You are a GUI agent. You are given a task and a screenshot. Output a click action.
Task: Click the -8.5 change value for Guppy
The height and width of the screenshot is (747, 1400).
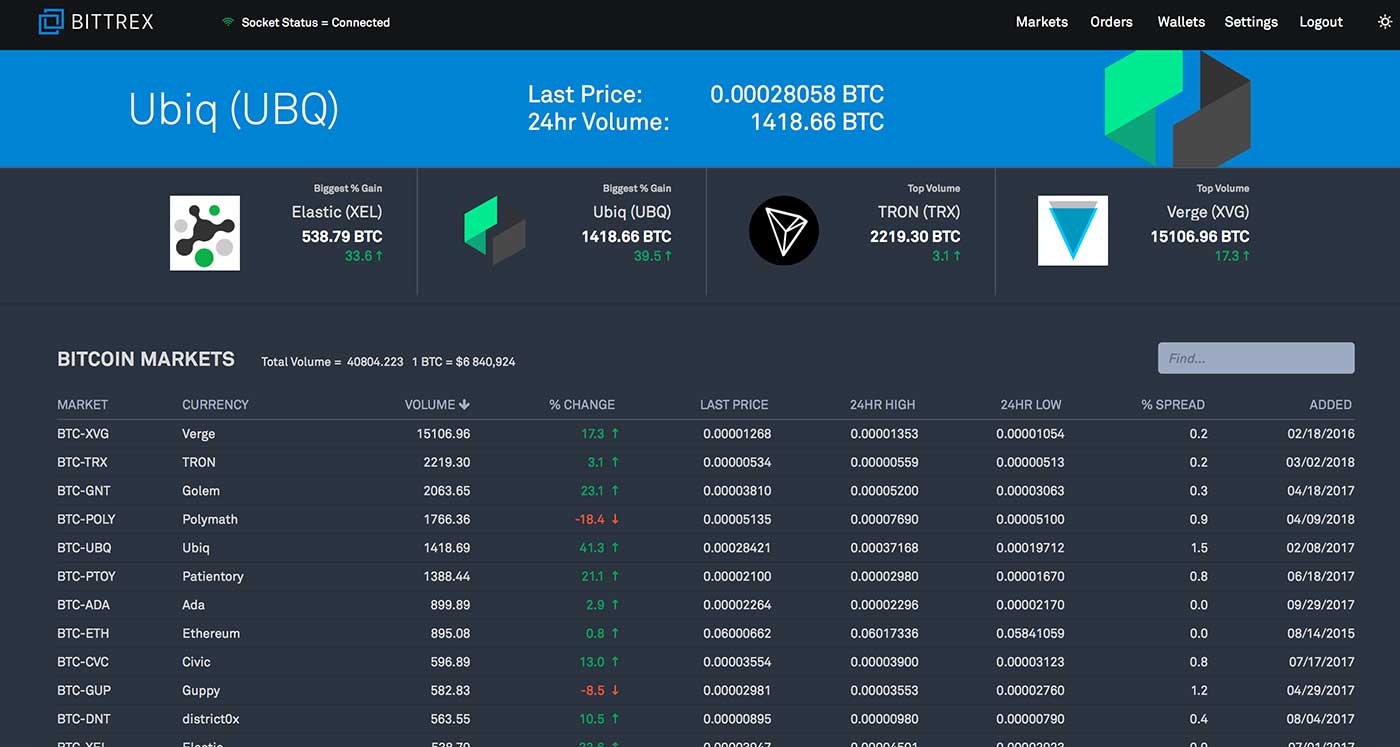point(593,690)
